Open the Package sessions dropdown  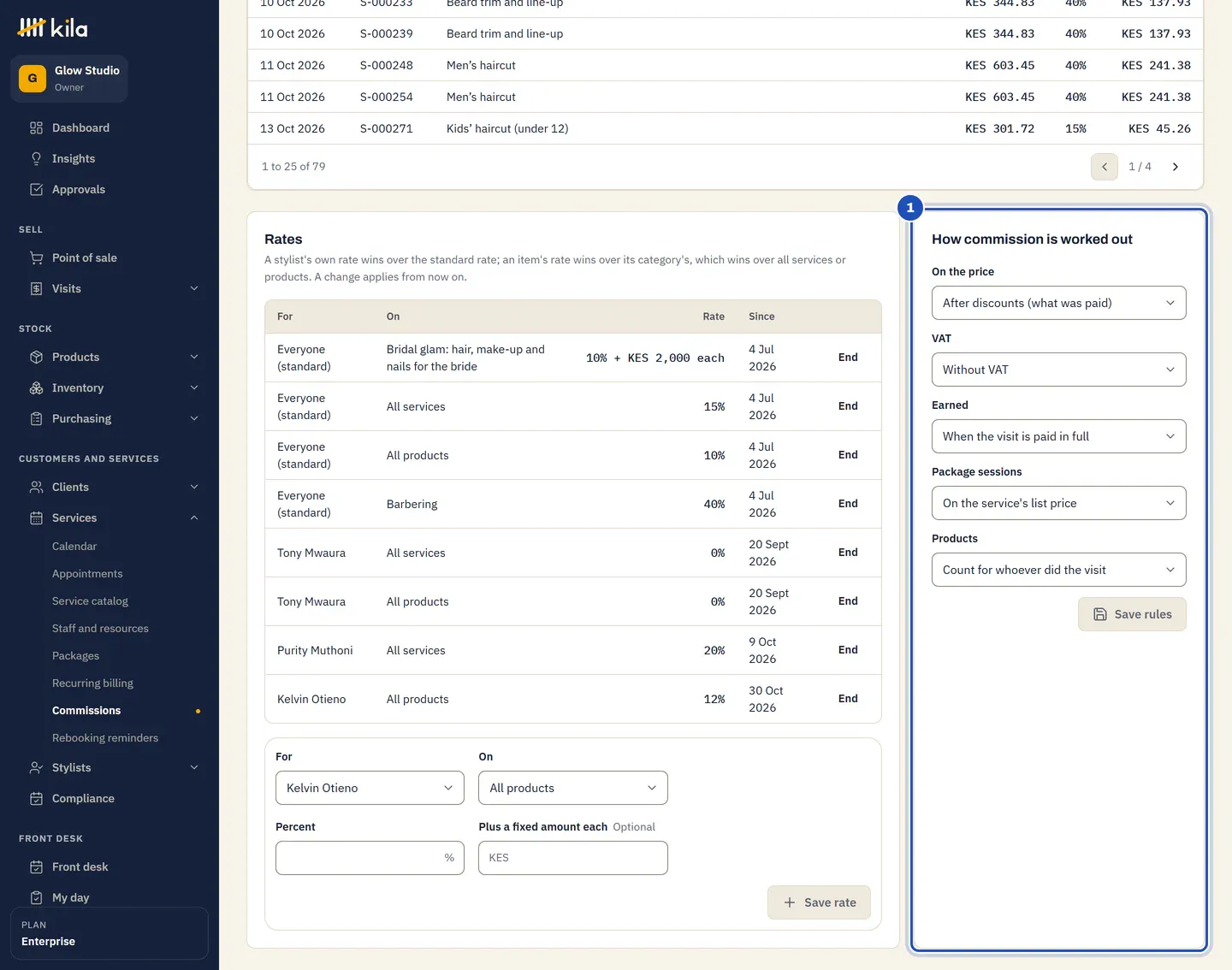pos(1058,503)
